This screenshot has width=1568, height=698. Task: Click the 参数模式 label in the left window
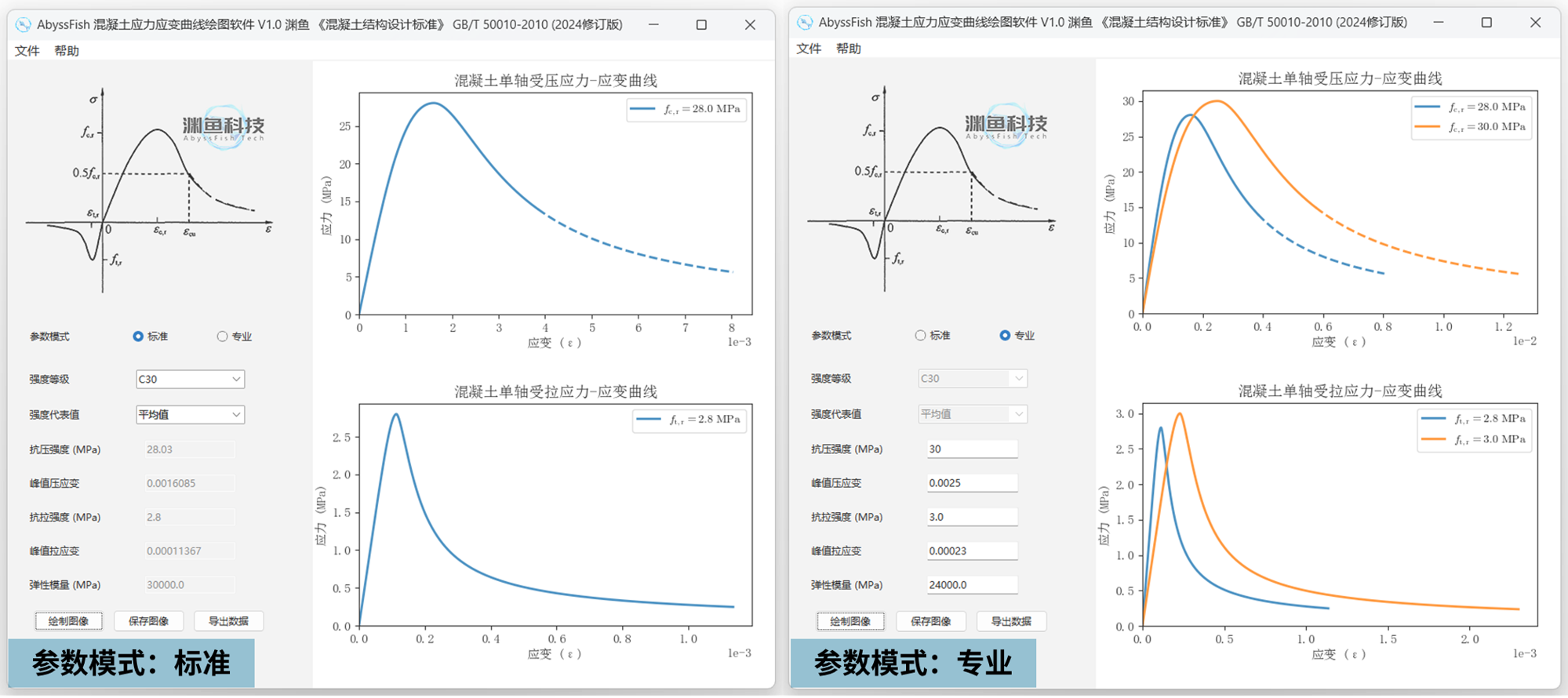pyautogui.click(x=49, y=336)
